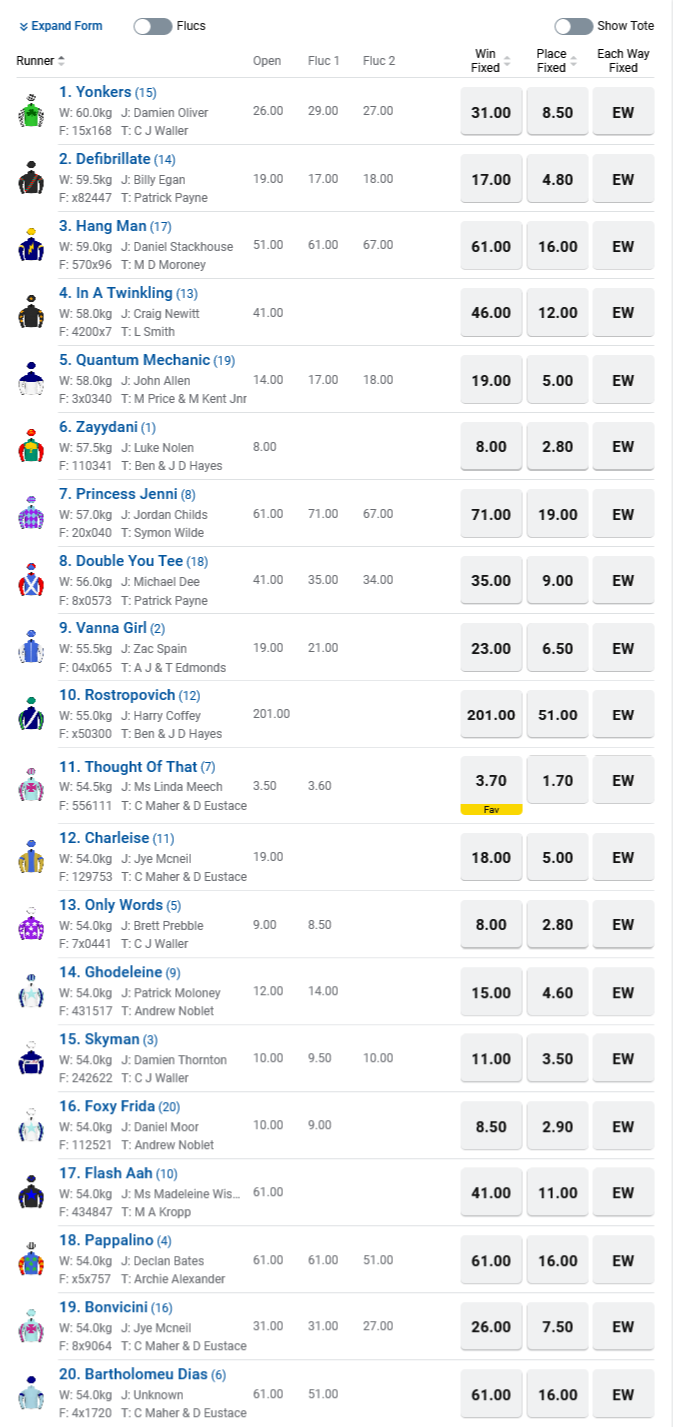Click the jockey silks icon for Princess Jenni
Image resolution: width=673 pixels, height=1427 pixels.
[x=31, y=513]
